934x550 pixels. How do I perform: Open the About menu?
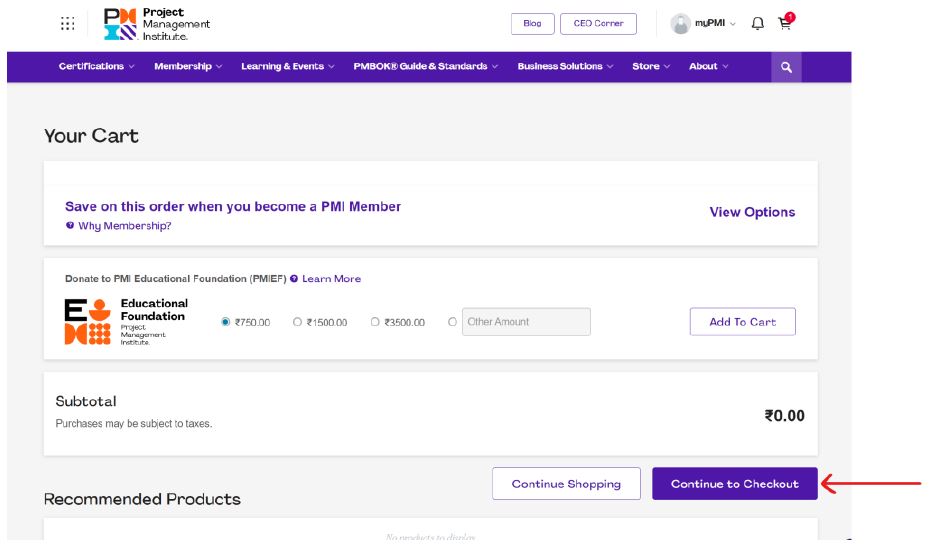pos(708,67)
